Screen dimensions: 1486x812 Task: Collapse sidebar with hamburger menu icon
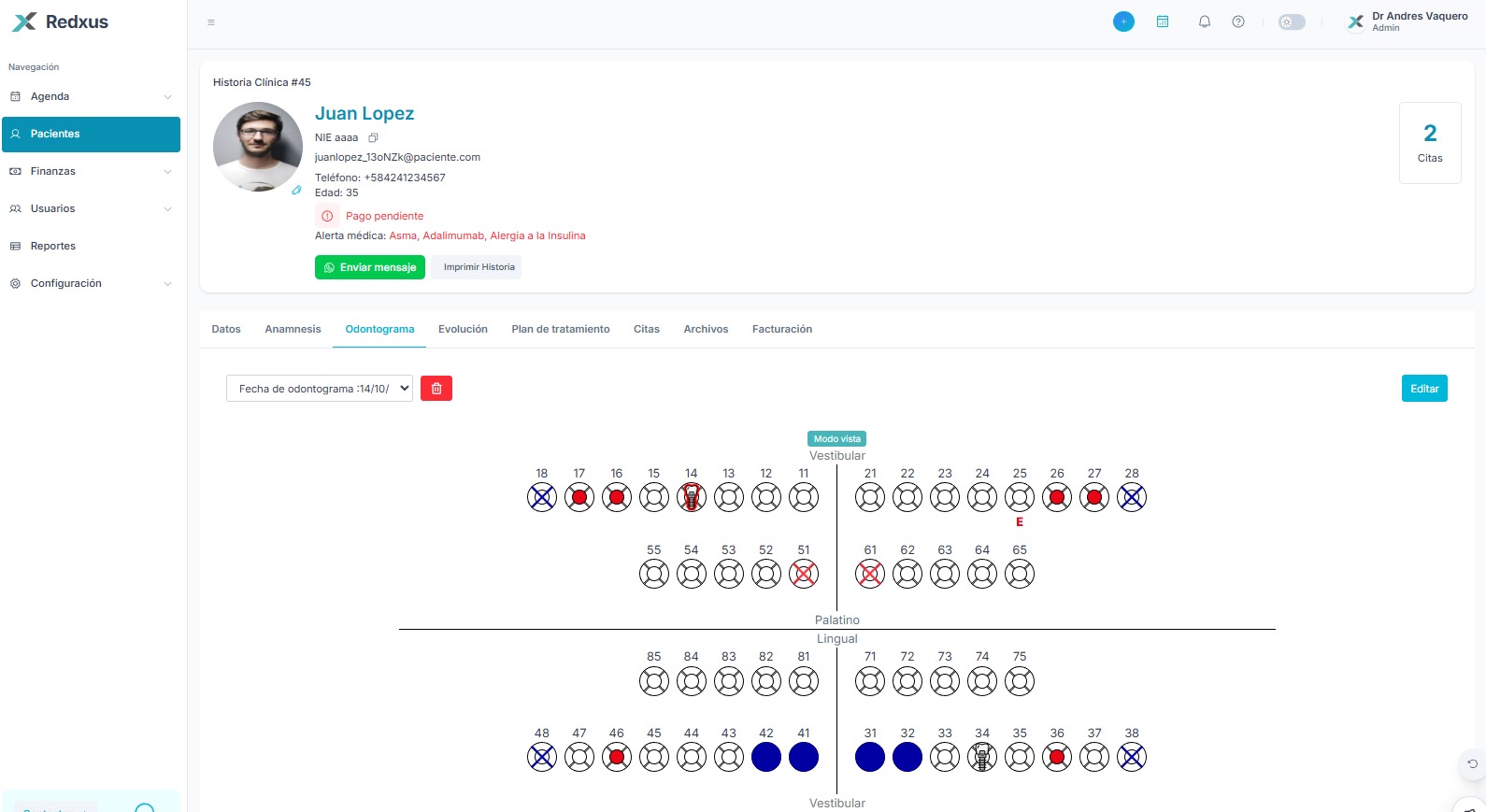211,22
